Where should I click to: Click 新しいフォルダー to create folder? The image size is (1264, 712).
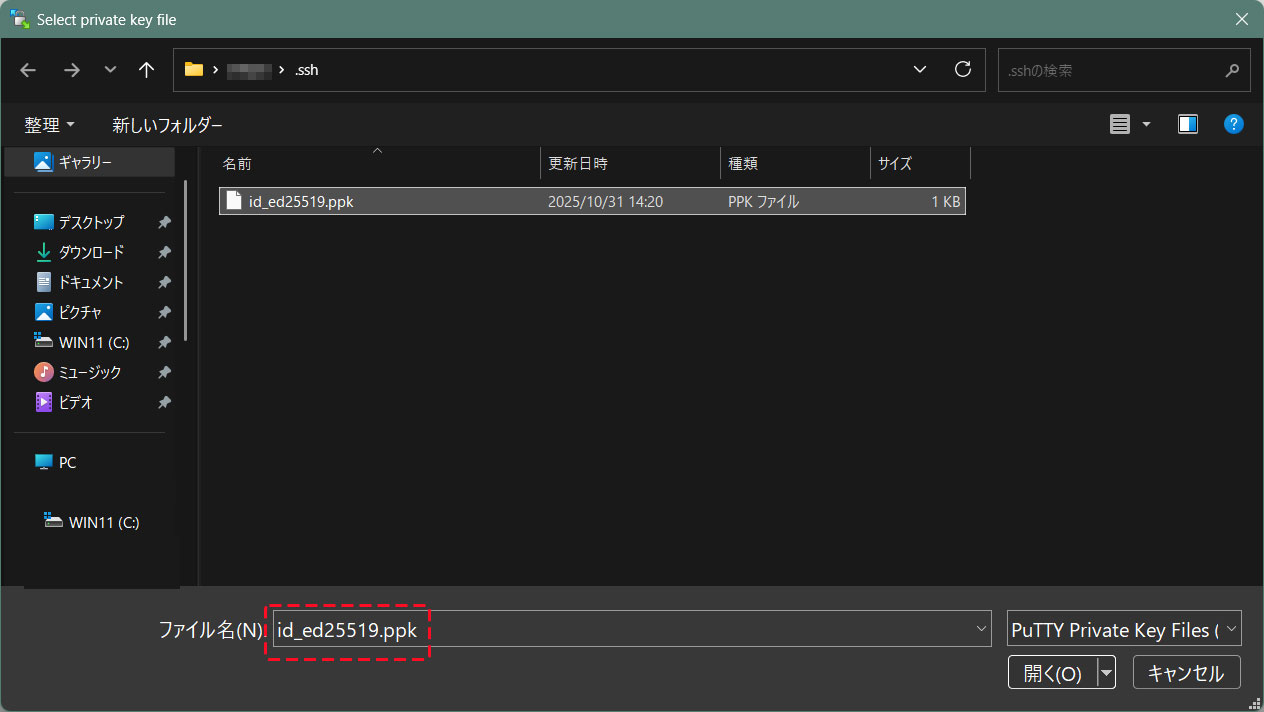pyautogui.click(x=167, y=125)
